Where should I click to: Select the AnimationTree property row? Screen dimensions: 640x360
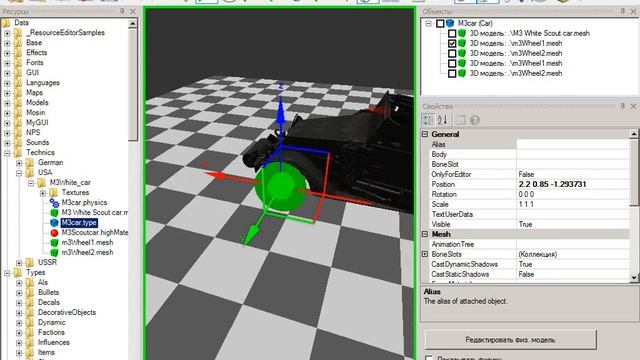pos(529,244)
